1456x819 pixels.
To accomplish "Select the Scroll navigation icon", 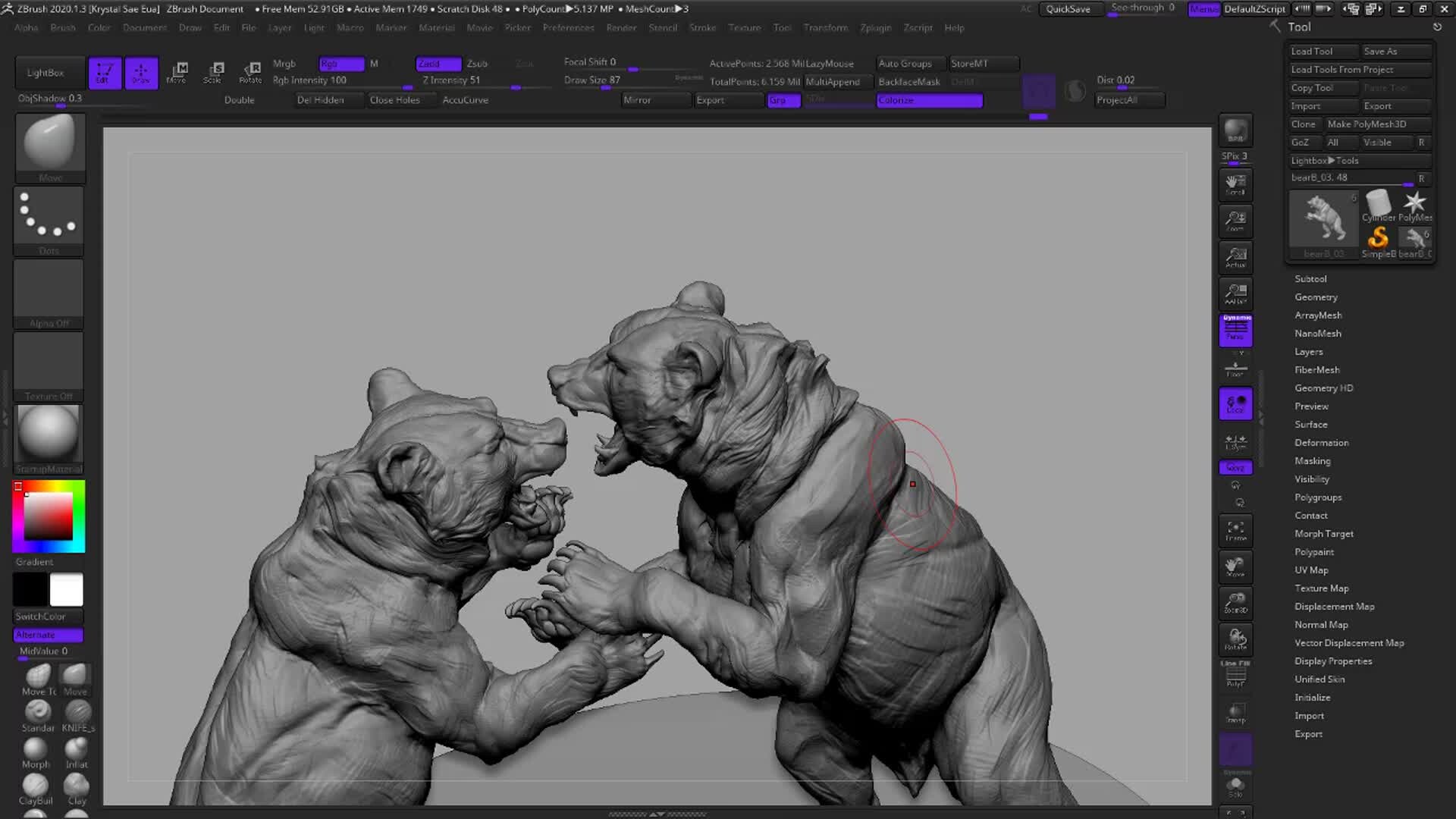I will tap(1235, 184).
